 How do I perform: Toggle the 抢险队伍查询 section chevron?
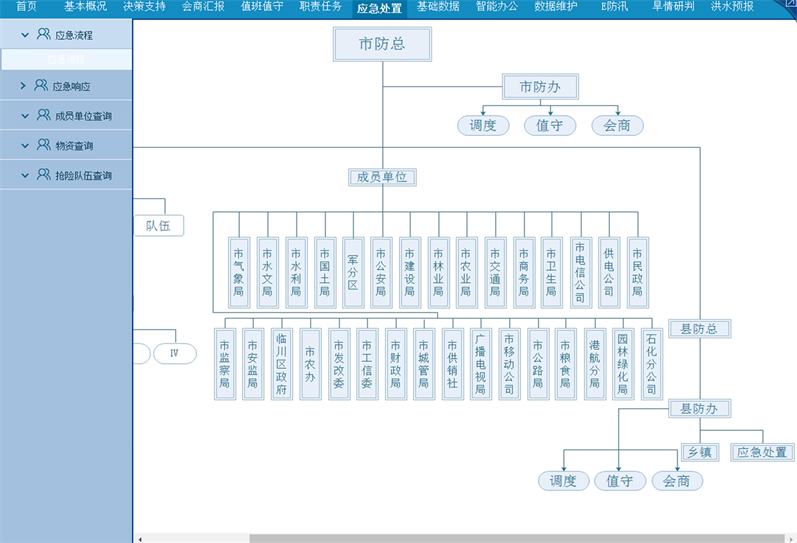(24, 175)
